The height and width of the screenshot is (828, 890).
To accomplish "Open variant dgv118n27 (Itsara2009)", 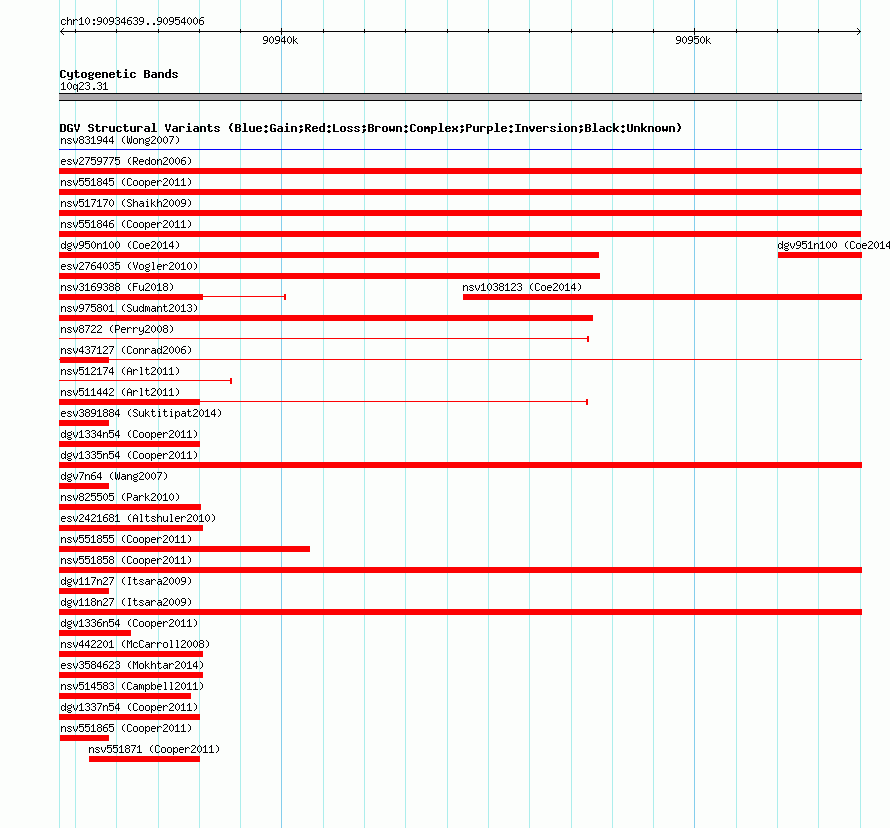I will pyautogui.click(x=126, y=602).
